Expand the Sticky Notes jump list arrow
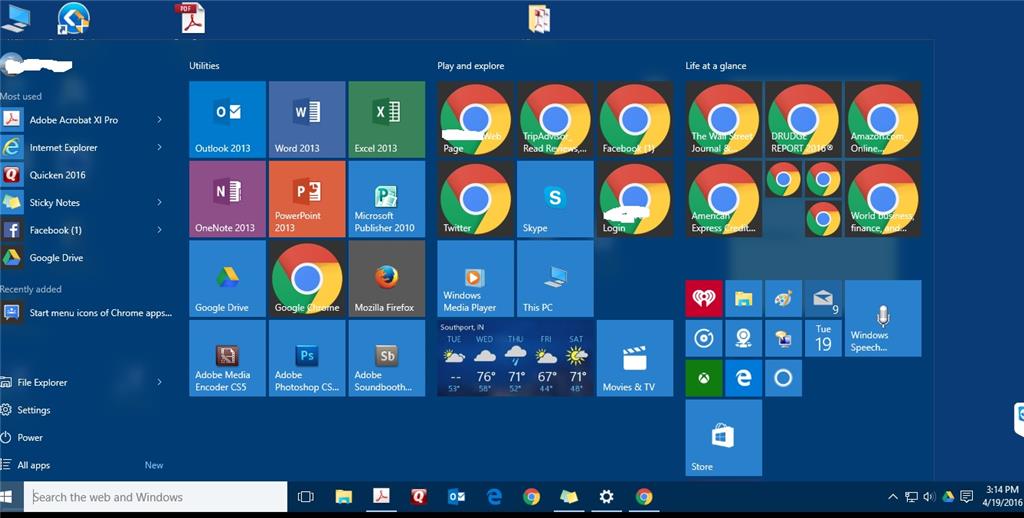 coord(159,202)
